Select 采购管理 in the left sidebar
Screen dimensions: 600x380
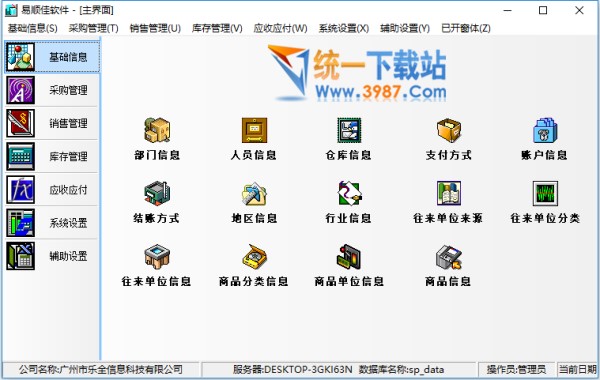52,90
